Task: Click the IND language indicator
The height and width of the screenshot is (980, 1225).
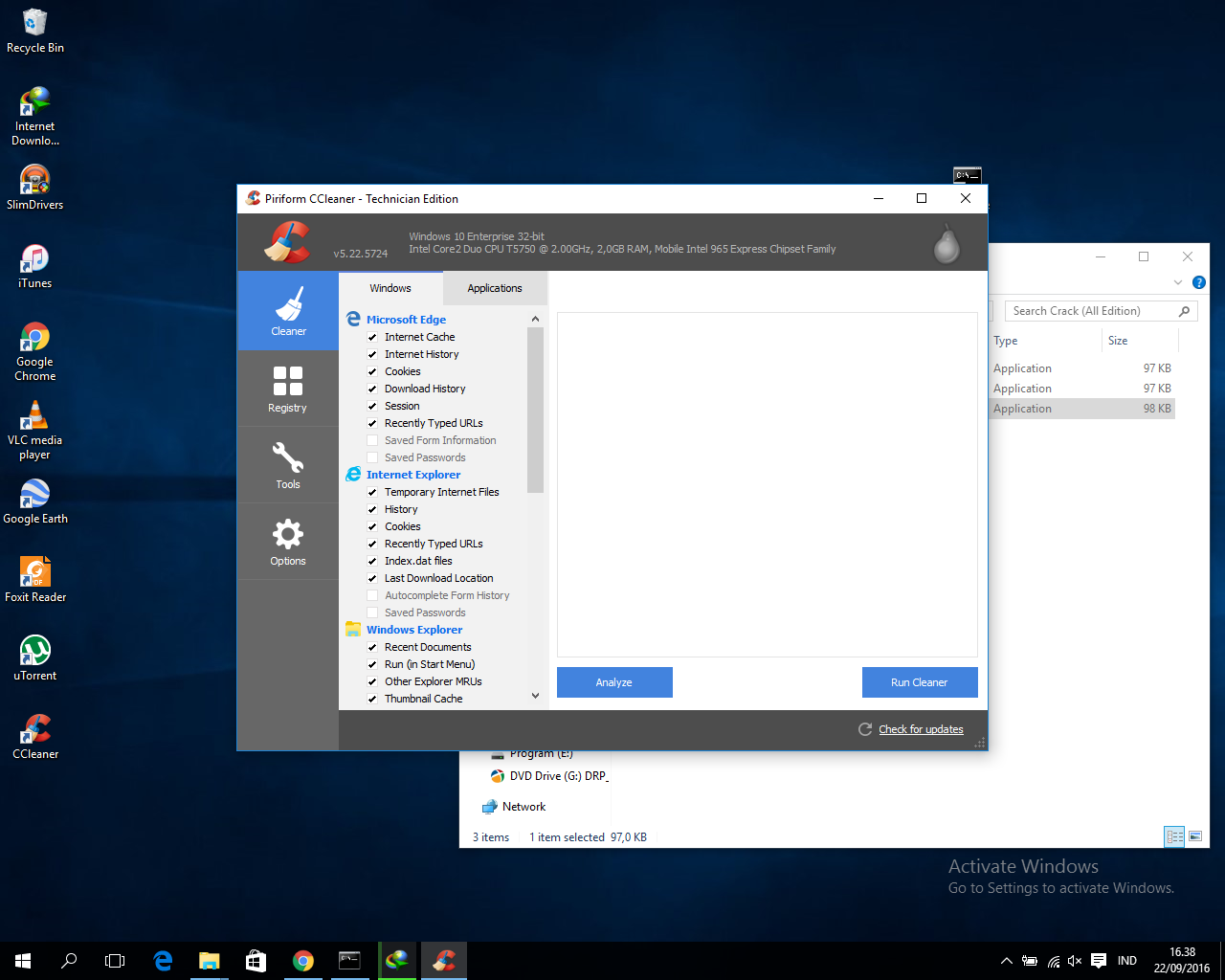Action: tap(1127, 961)
